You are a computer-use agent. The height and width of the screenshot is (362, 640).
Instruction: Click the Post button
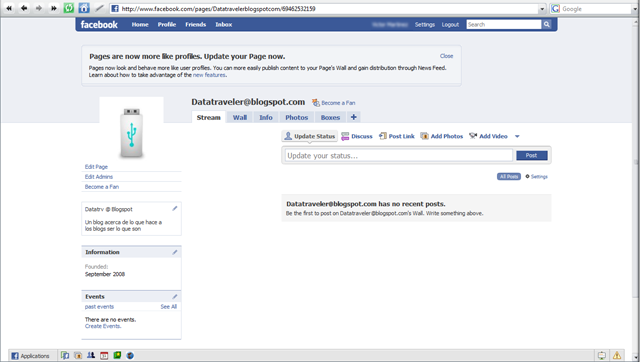click(x=531, y=155)
